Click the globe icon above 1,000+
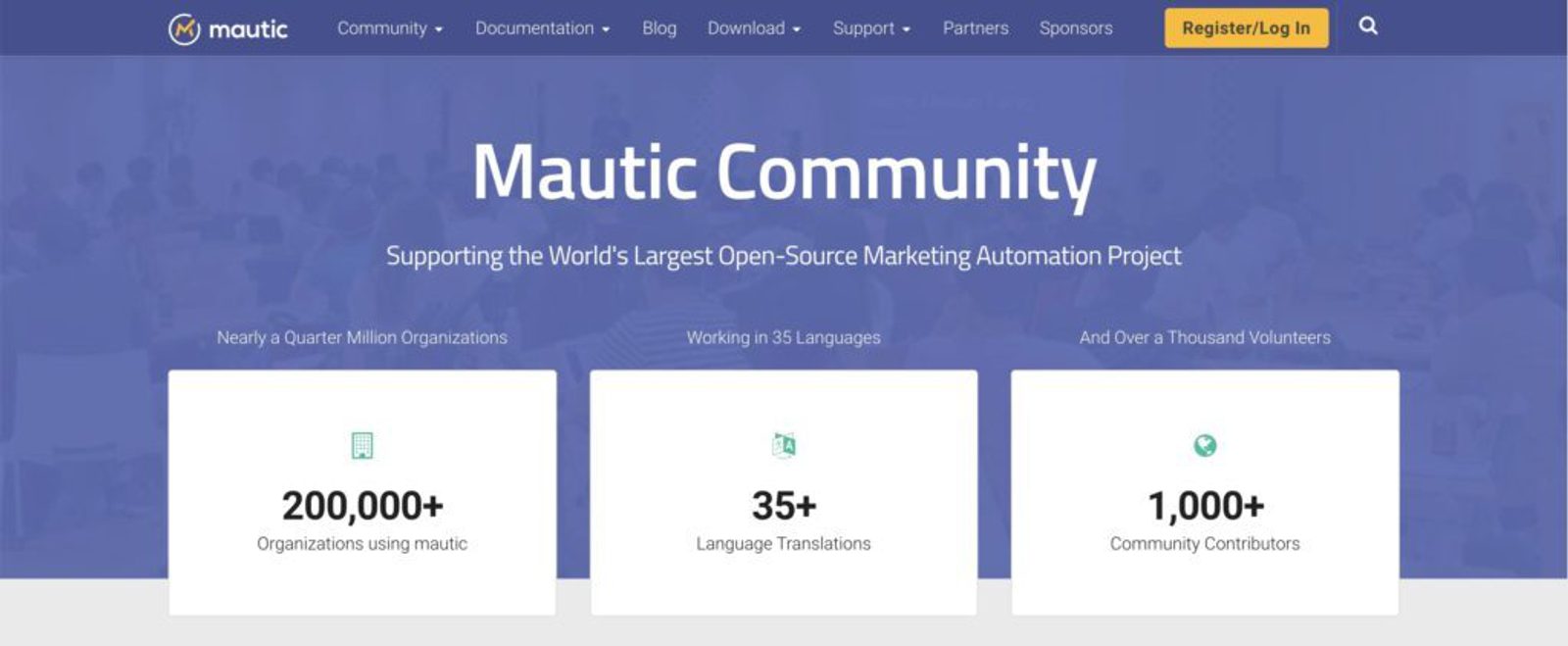 1204,446
